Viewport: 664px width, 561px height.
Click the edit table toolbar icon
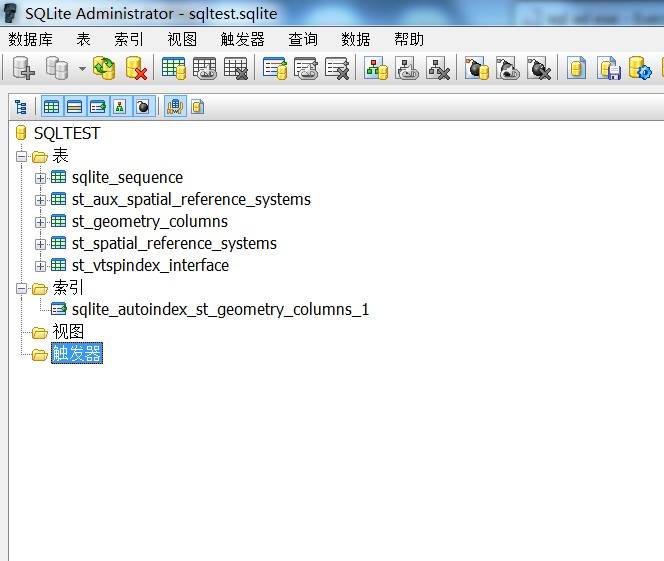point(205,68)
